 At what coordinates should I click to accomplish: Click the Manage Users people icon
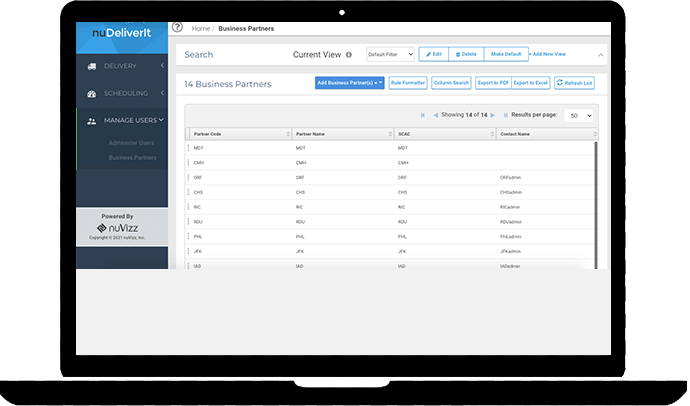pyautogui.click(x=92, y=121)
